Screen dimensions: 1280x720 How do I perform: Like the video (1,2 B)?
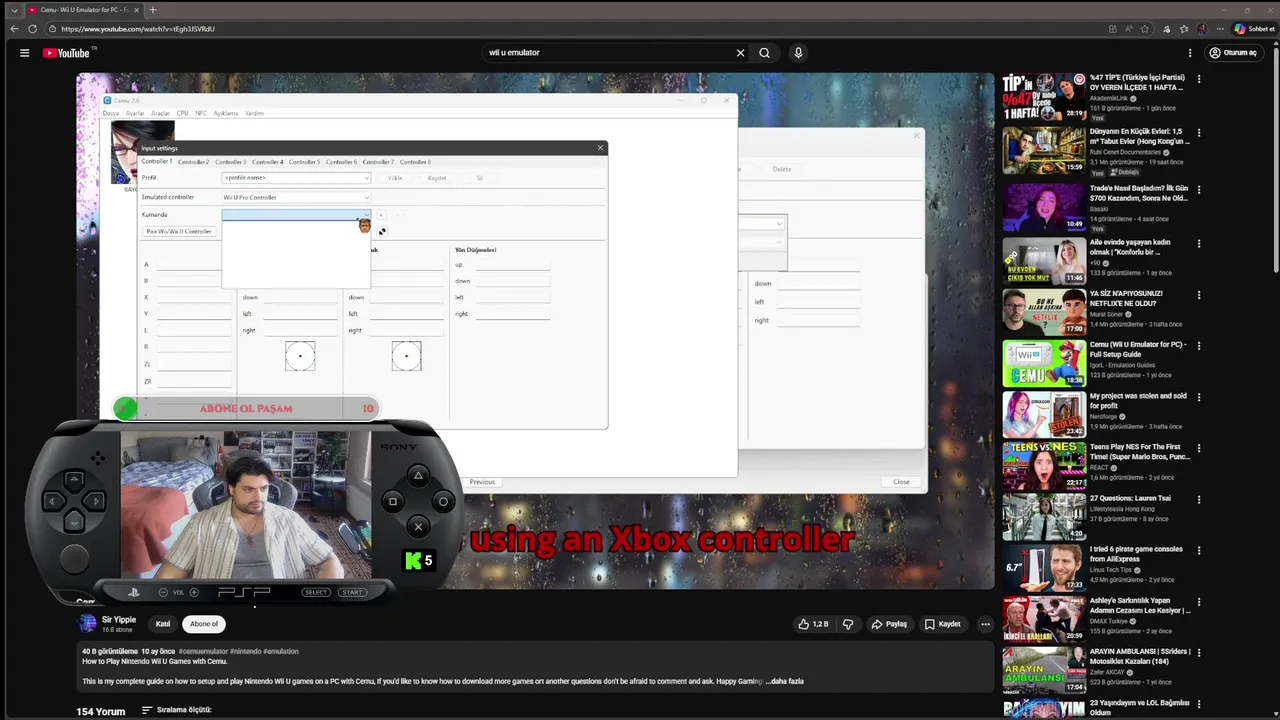point(813,624)
